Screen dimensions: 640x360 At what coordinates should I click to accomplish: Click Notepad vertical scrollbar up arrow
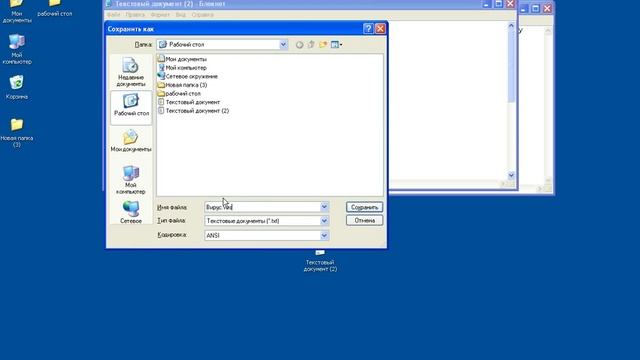511,26
